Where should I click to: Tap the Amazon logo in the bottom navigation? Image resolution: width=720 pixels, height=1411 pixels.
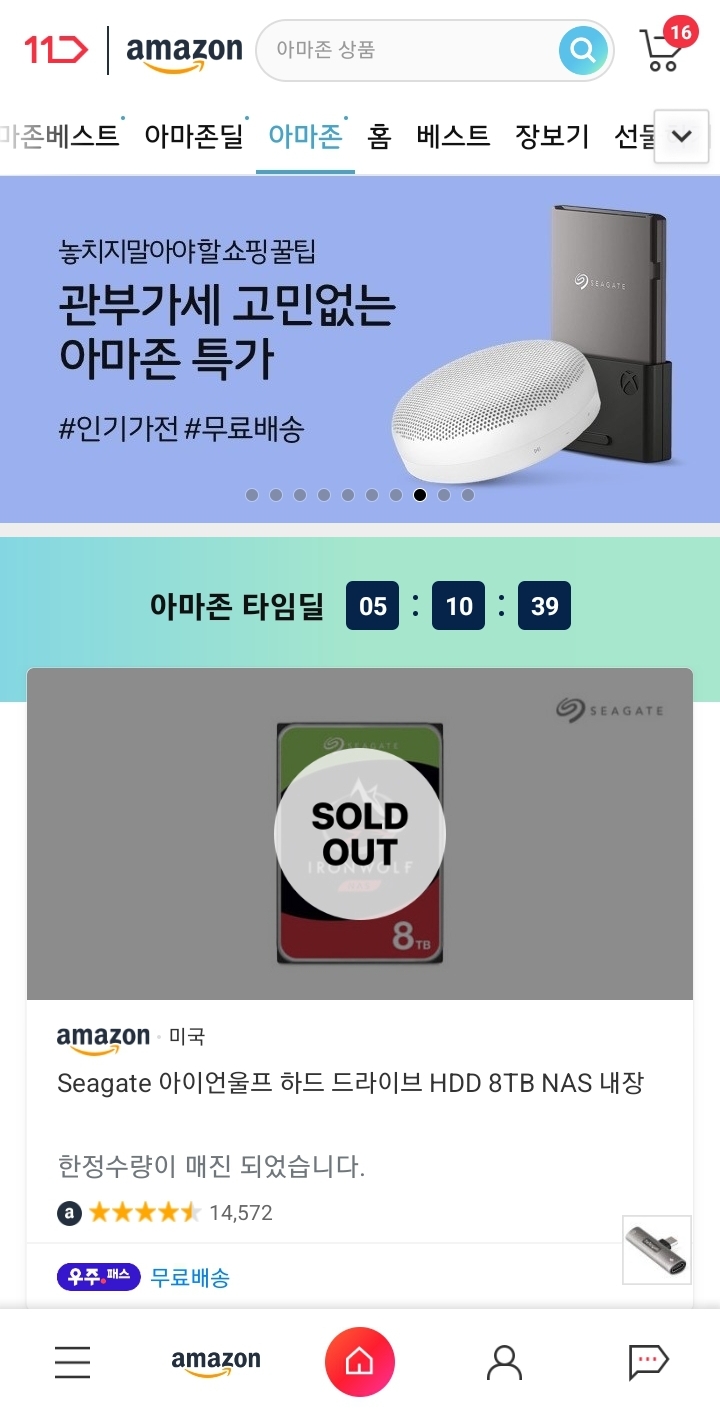tap(216, 1362)
